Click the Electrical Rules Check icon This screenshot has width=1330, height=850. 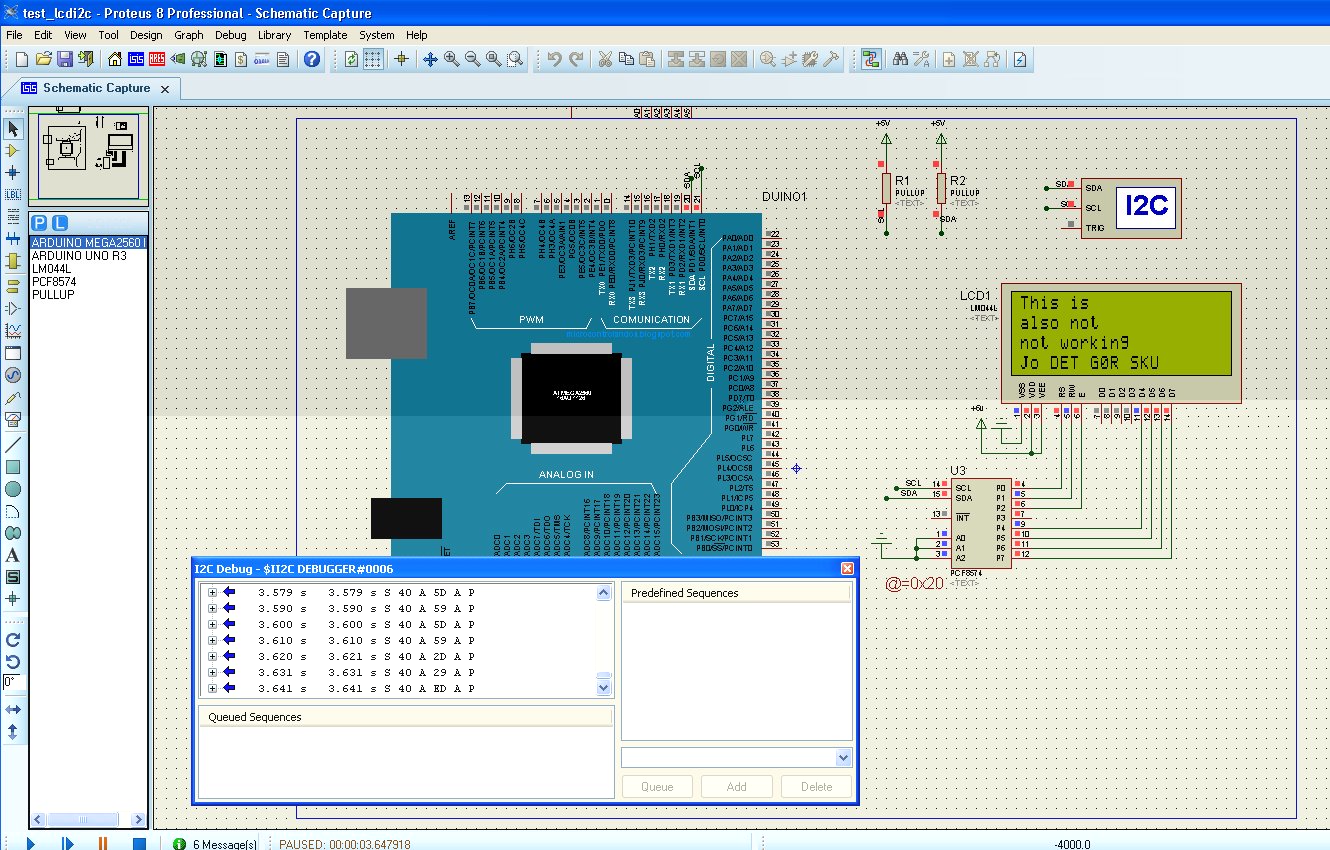1020,60
